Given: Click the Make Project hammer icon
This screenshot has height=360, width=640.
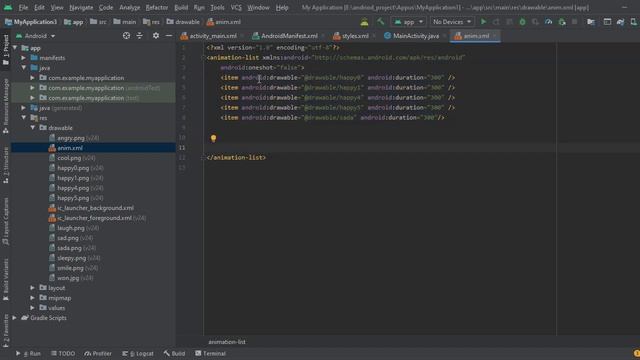Looking at the screenshot, I should point(380,22).
